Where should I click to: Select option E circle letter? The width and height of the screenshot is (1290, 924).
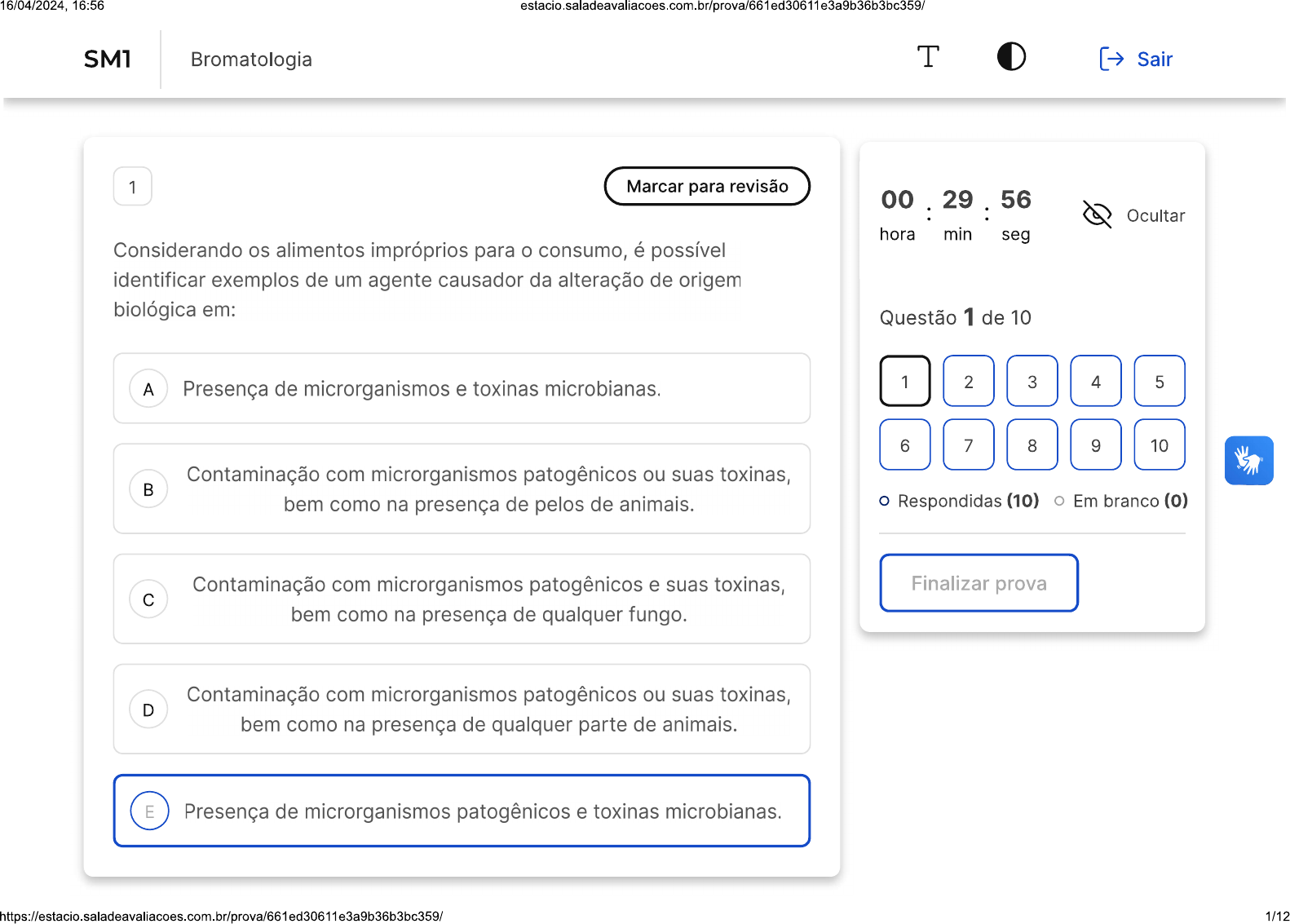[149, 811]
